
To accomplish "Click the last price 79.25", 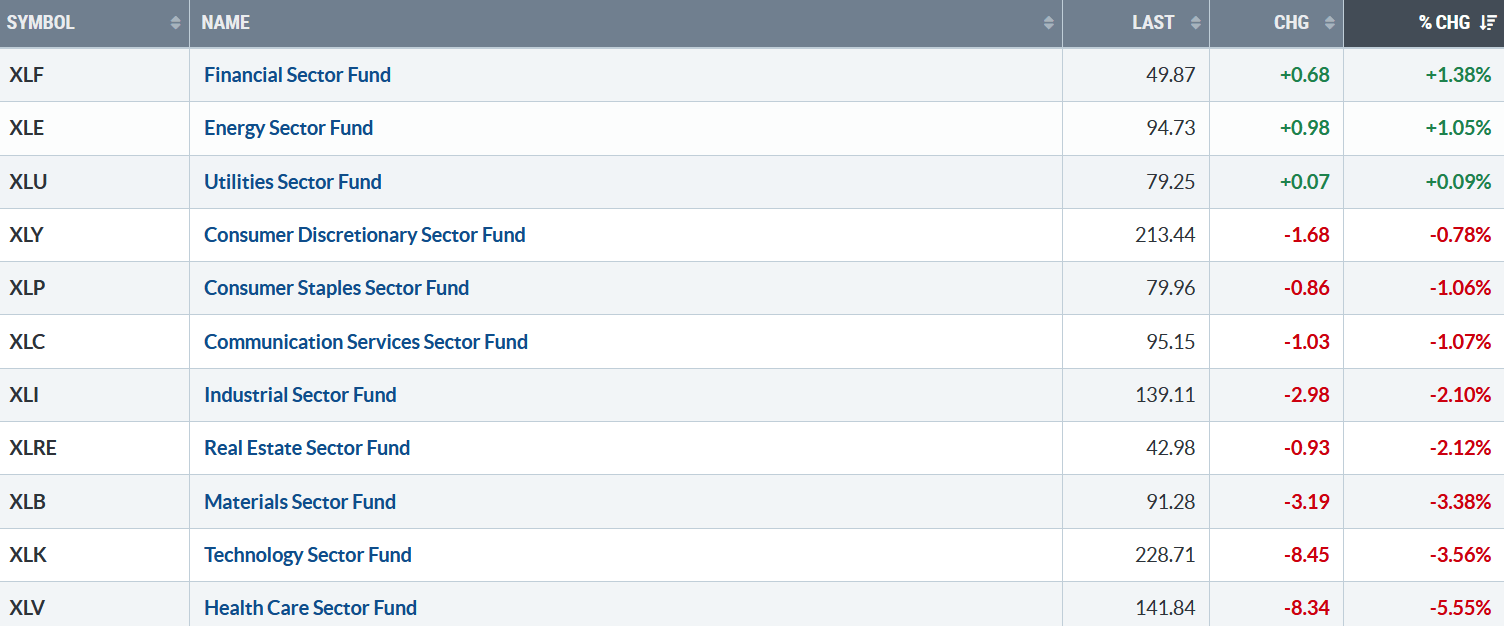I will [x=1171, y=182].
